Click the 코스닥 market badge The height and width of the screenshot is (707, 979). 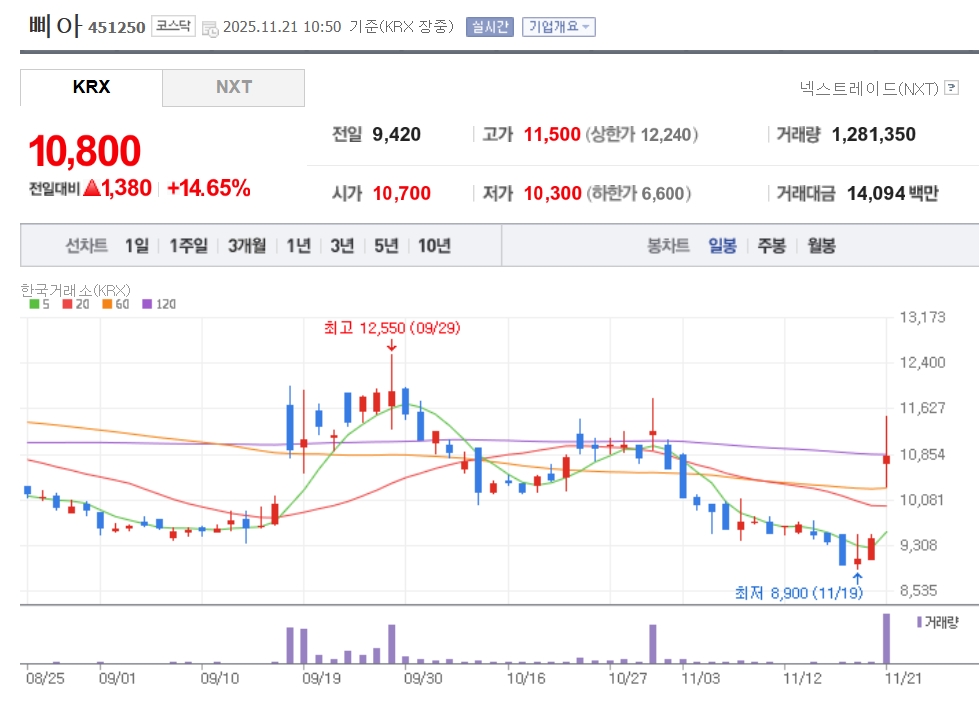(x=173, y=26)
